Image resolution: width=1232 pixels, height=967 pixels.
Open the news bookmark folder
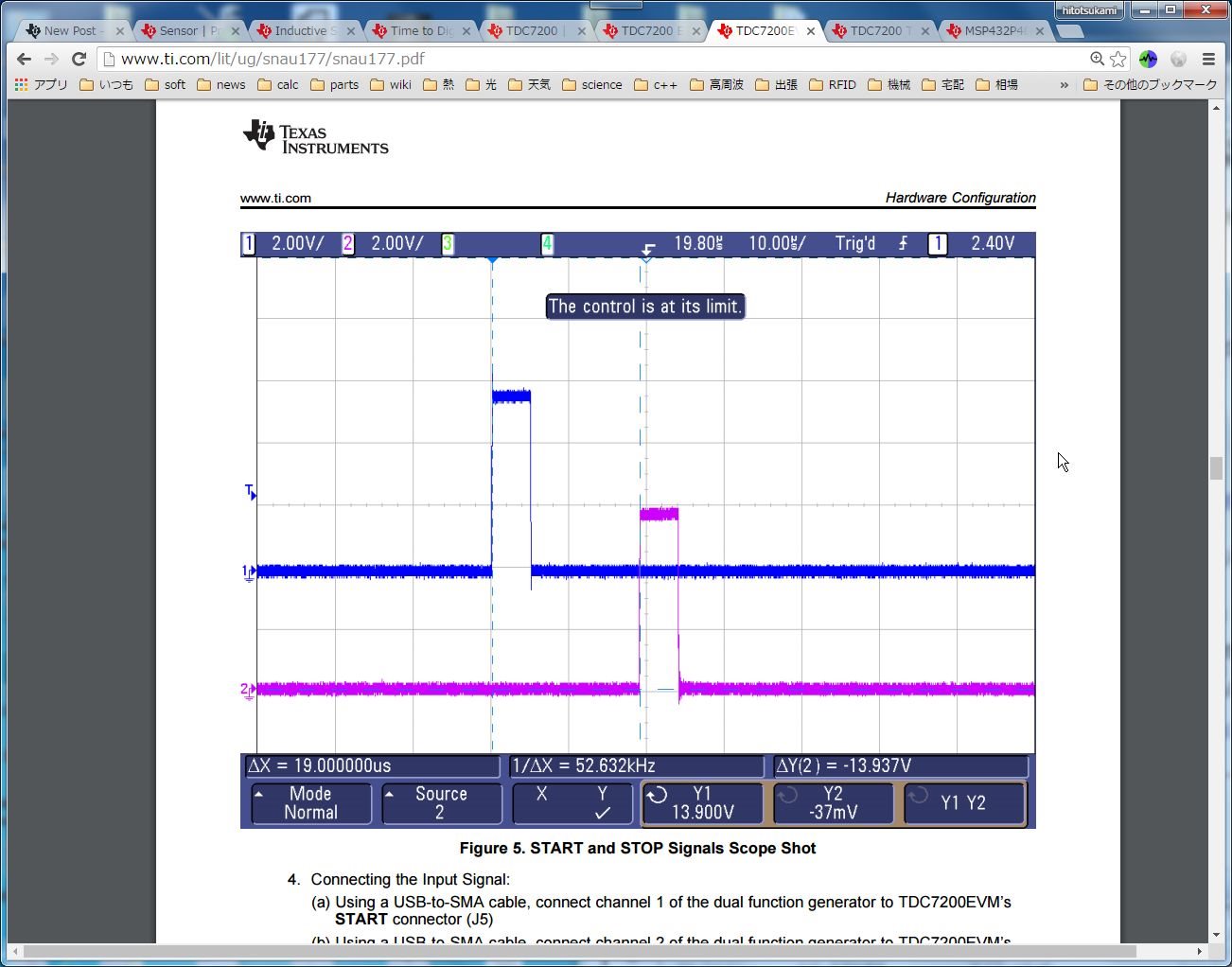(221, 84)
